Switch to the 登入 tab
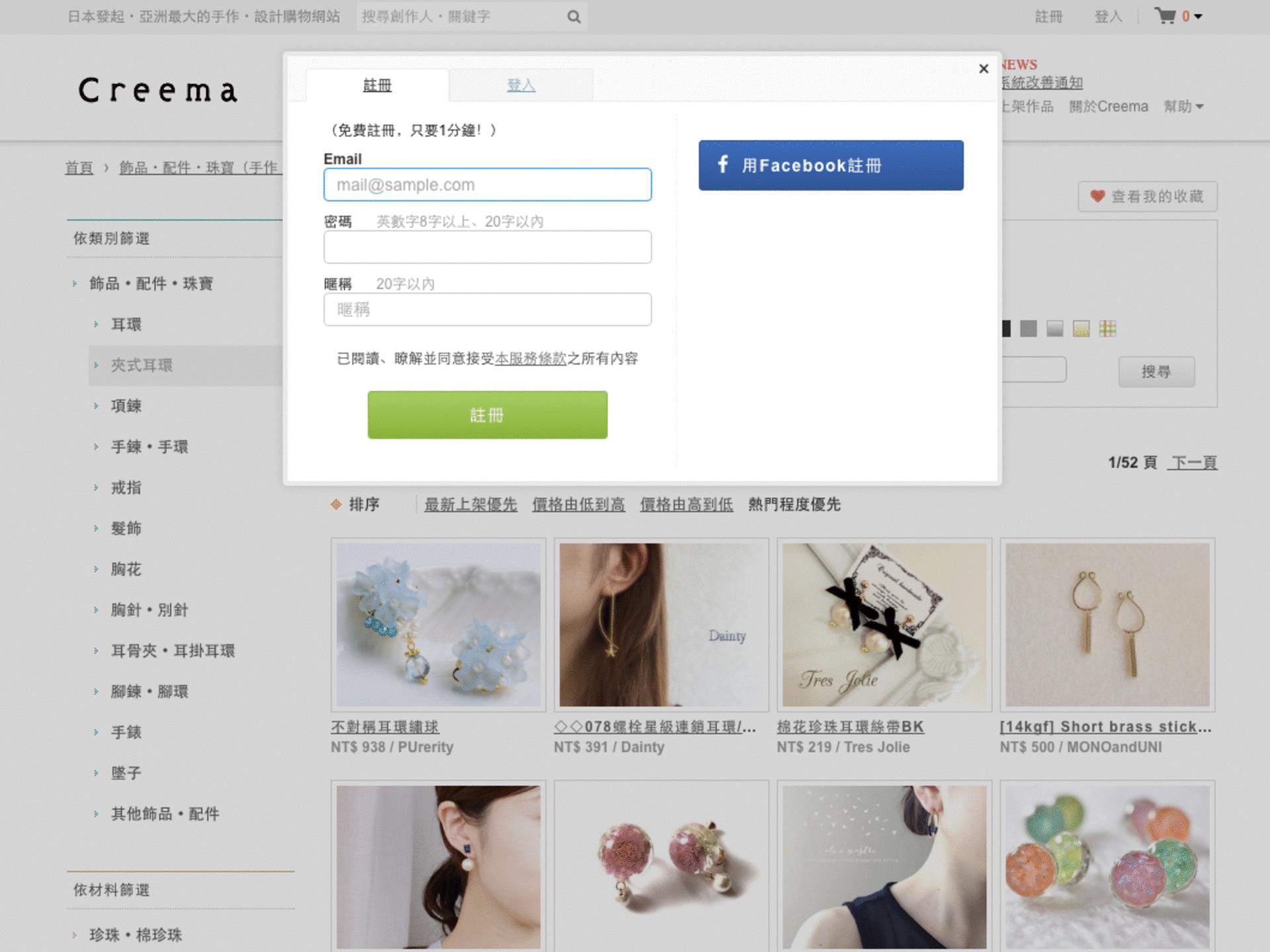 [x=521, y=85]
